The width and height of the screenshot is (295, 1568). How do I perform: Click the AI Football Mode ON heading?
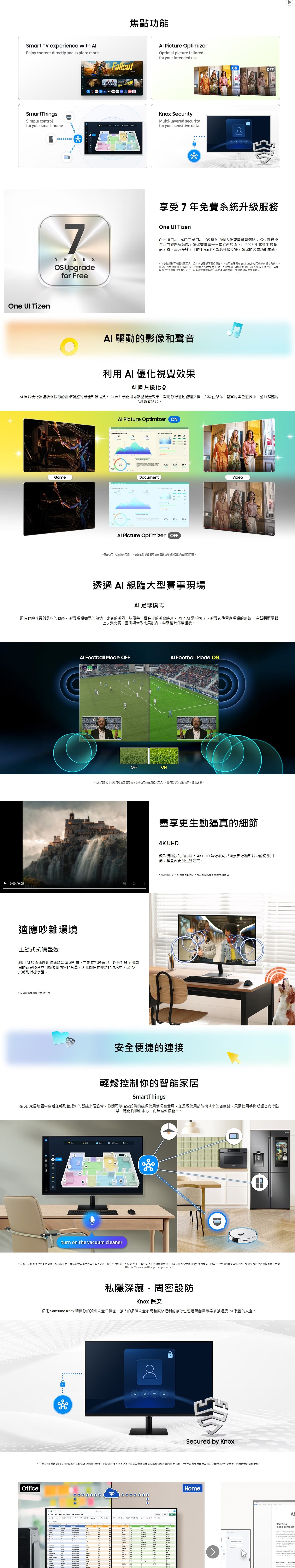click(x=195, y=657)
